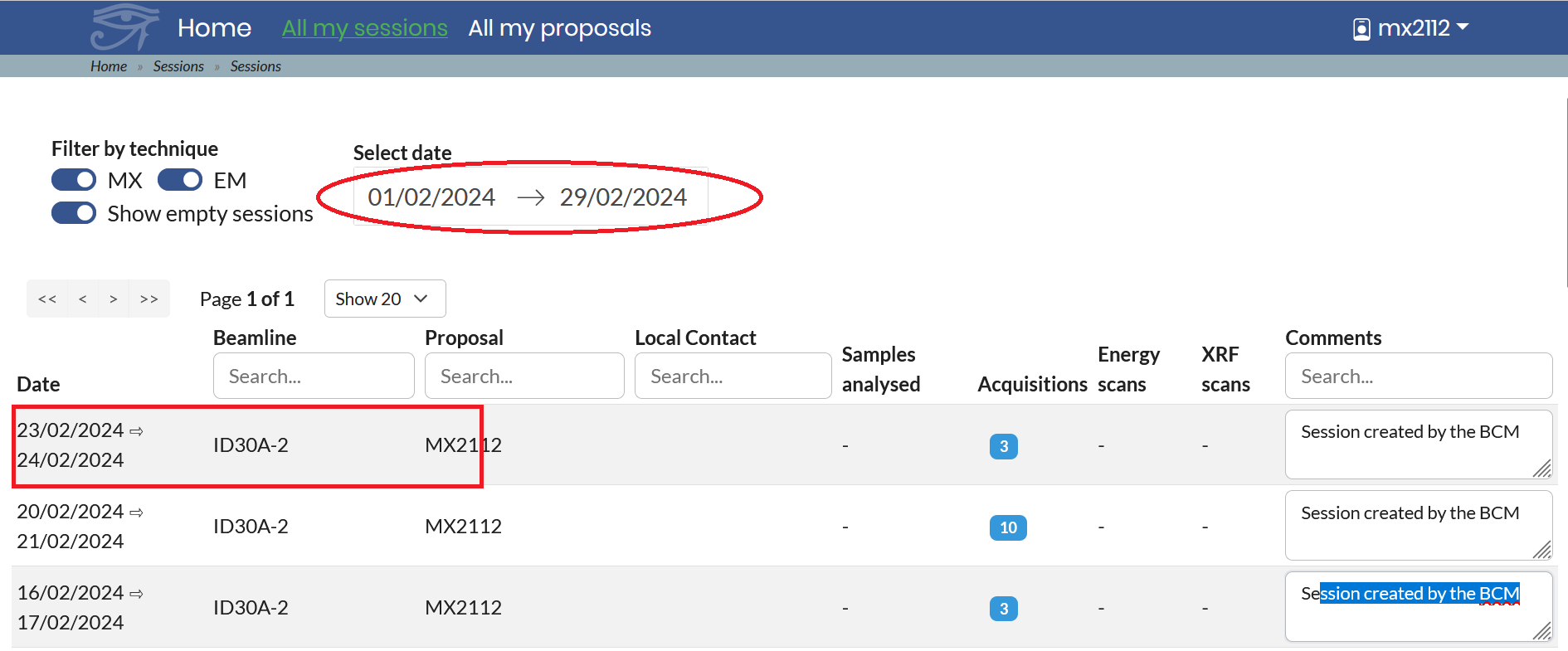Go to next page of sessions

pyautogui.click(x=114, y=299)
